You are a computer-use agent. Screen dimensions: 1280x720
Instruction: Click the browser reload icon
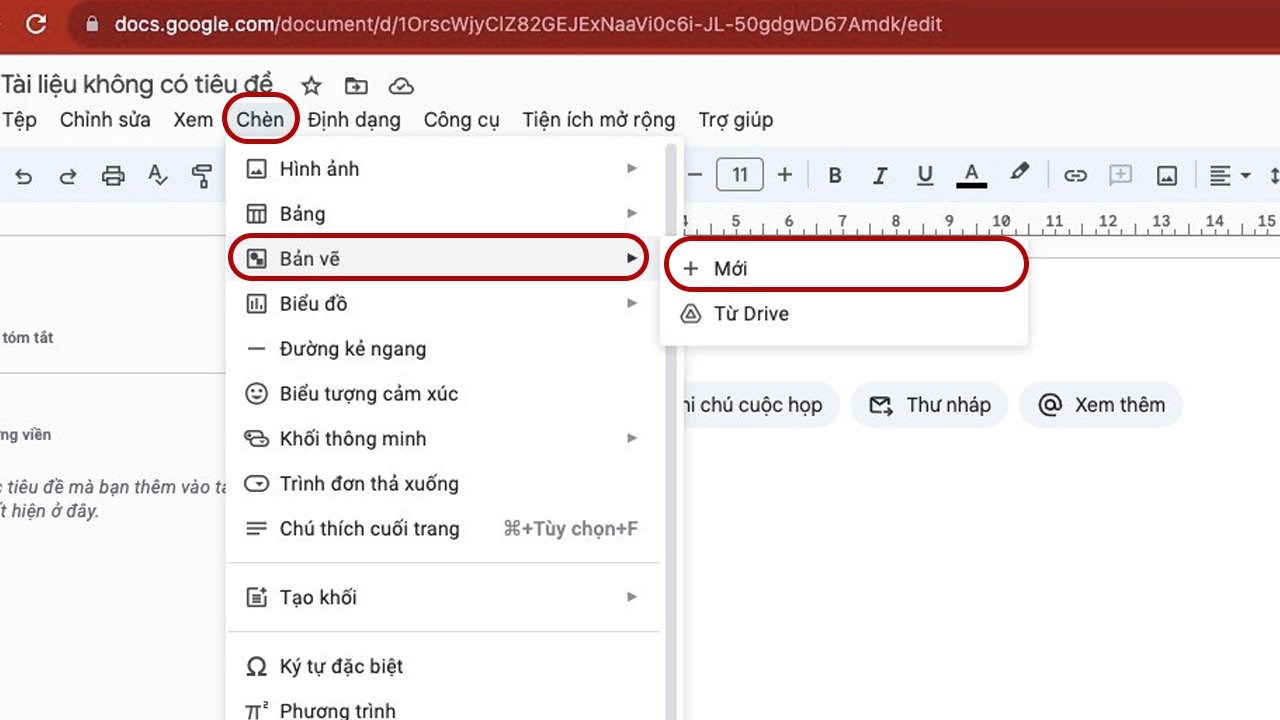pyautogui.click(x=36, y=23)
